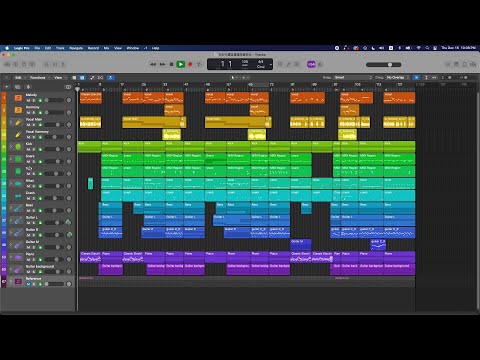
Task: Click the Forward transport button
Action: 162,64
